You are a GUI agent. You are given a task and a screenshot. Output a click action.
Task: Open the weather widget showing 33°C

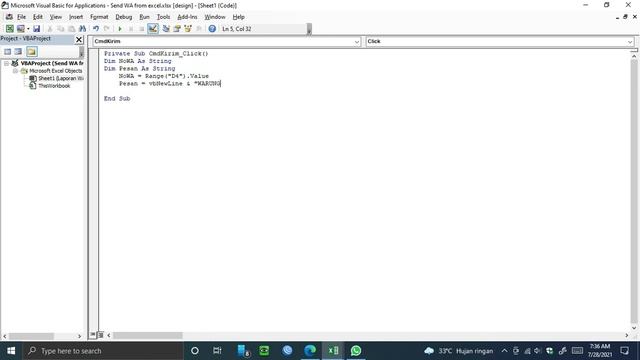point(458,351)
